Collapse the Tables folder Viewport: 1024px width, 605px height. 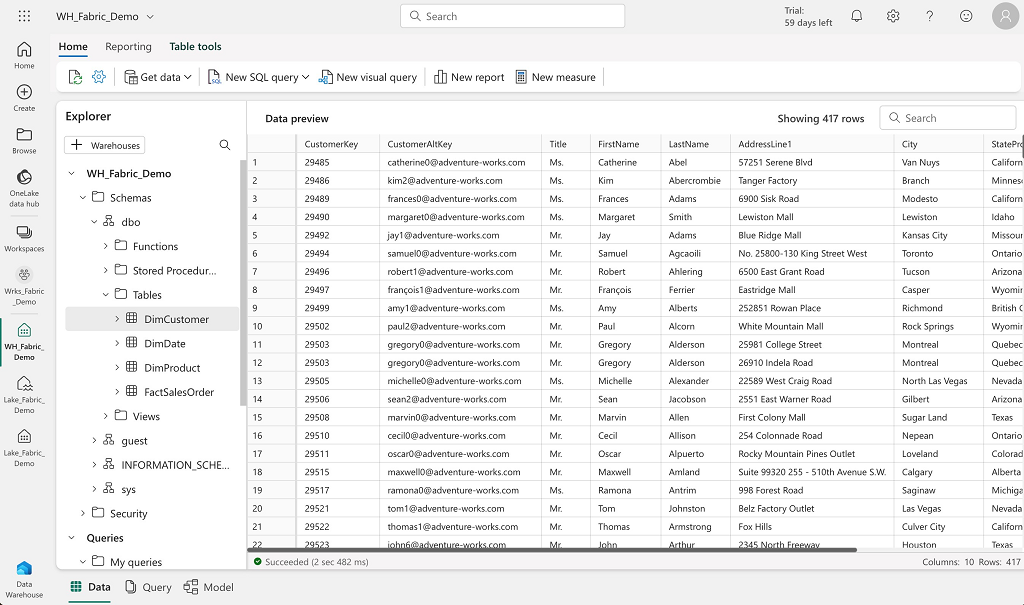(106, 295)
